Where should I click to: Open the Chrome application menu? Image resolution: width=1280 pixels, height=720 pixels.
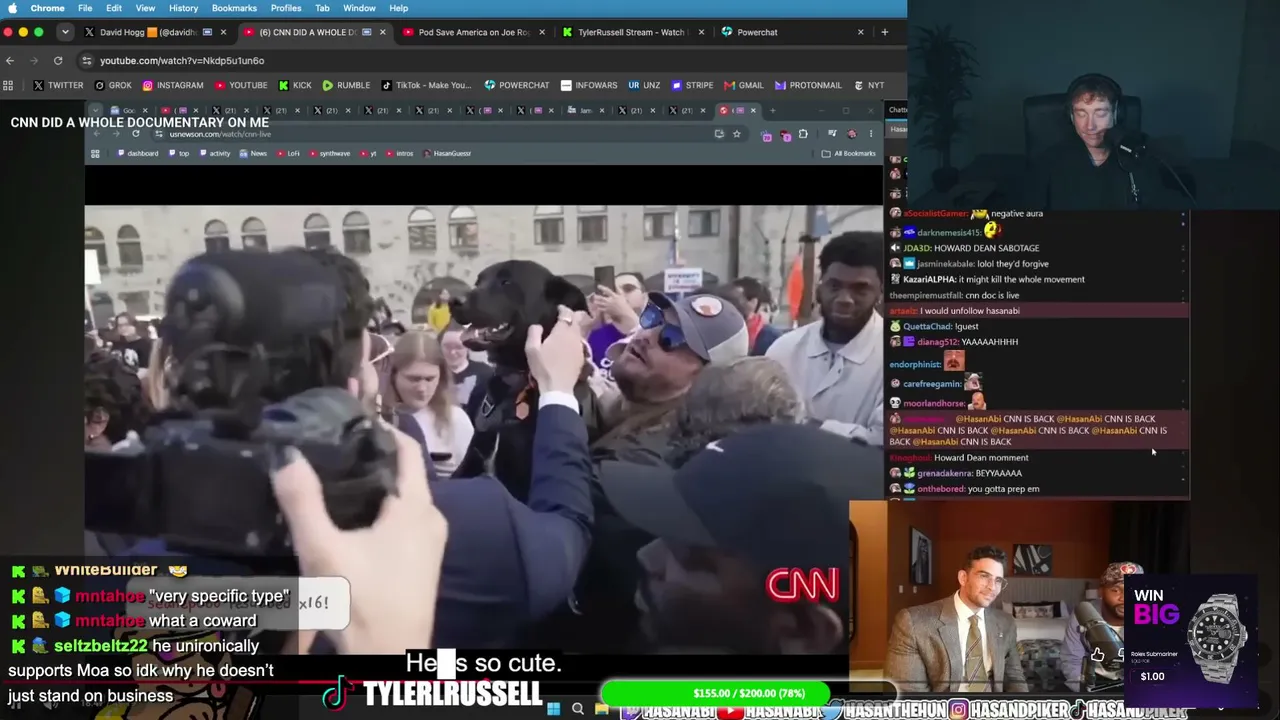[x=48, y=8]
